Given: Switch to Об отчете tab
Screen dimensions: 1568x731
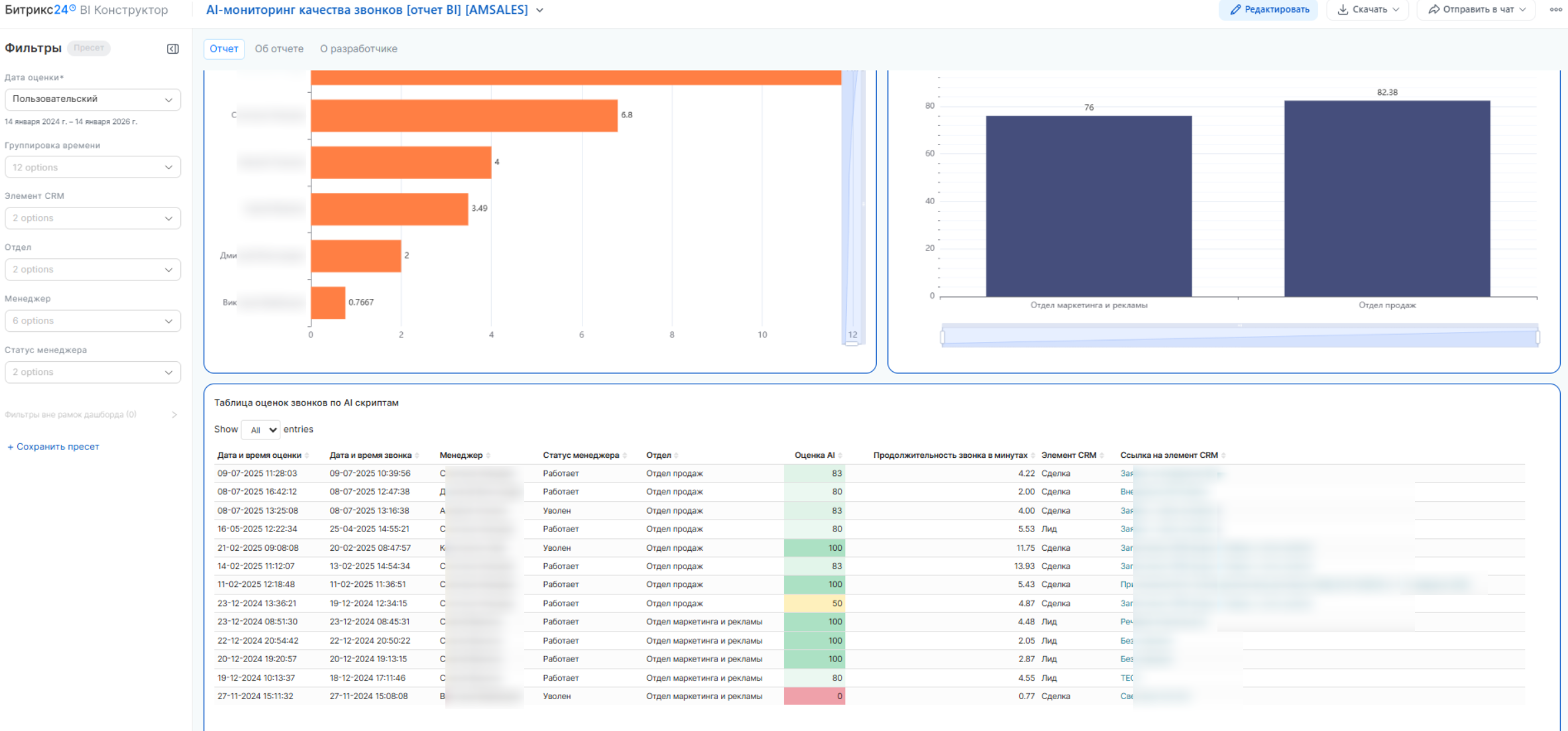Looking at the screenshot, I should [x=279, y=49].
